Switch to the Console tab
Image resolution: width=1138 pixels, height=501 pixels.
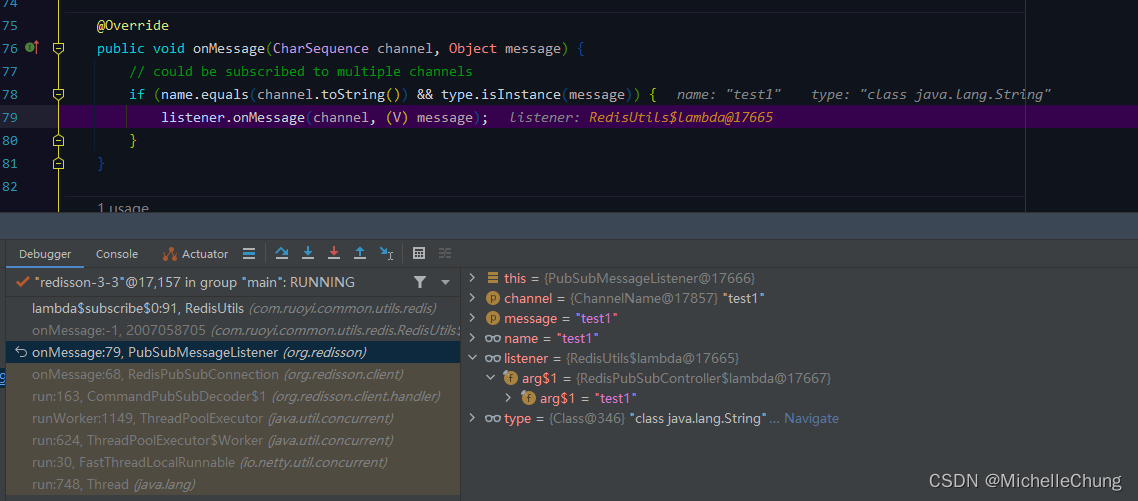point(117,254)
